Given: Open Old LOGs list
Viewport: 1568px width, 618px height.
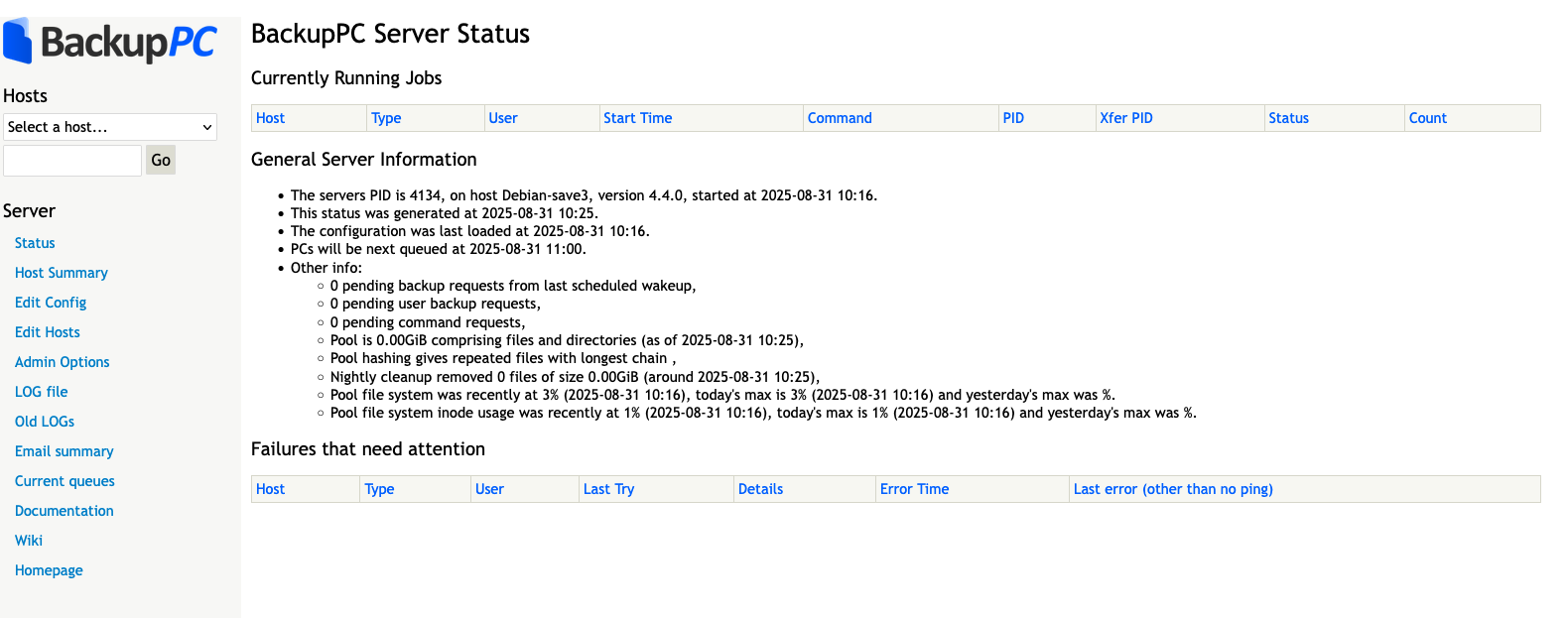Looking at the screenshot, I should (x=45, y=422).
